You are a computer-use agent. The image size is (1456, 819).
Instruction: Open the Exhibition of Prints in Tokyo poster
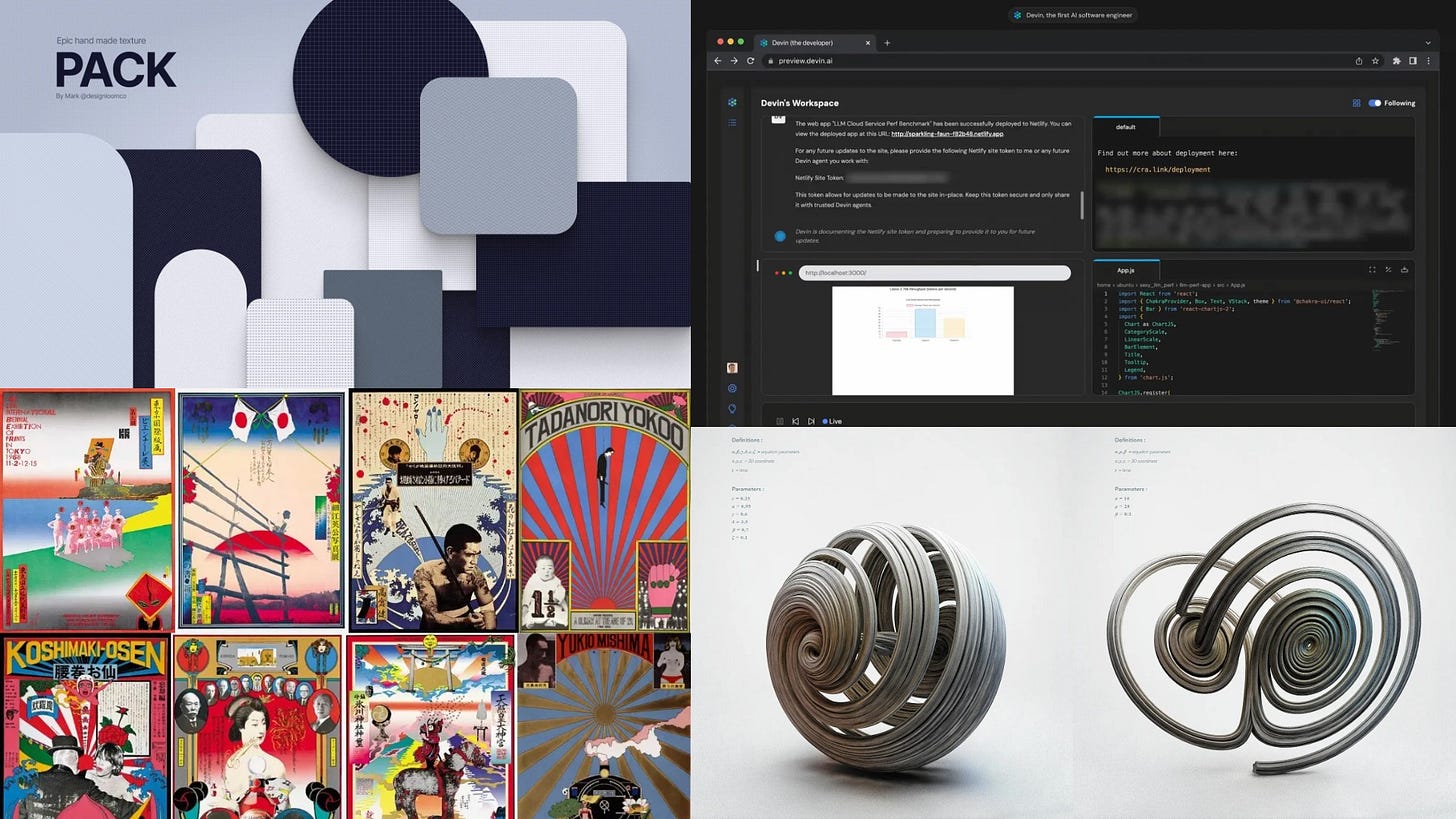pyautogui.click(x=88, y=510)
